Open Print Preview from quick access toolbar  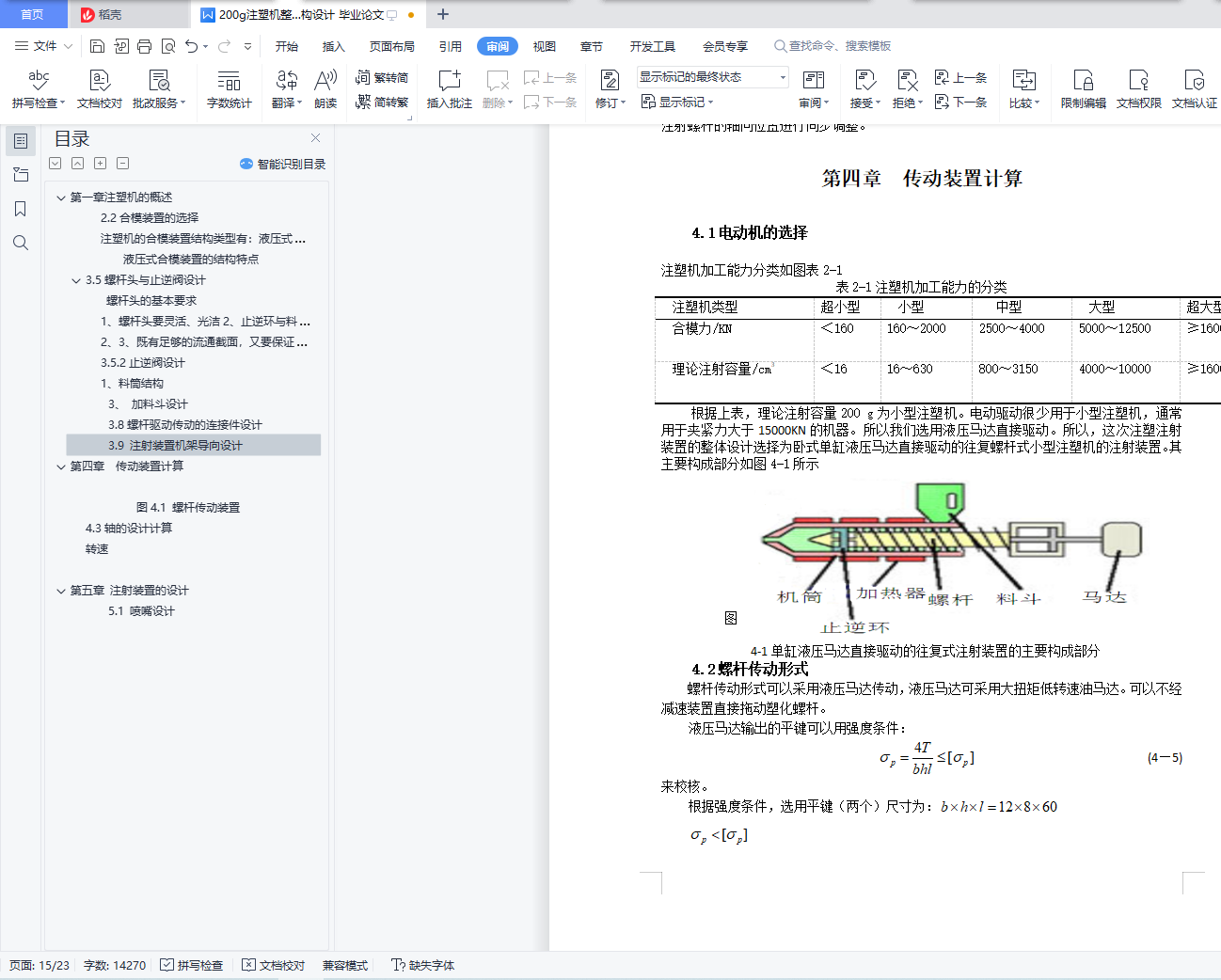click(x=168, y=46)
